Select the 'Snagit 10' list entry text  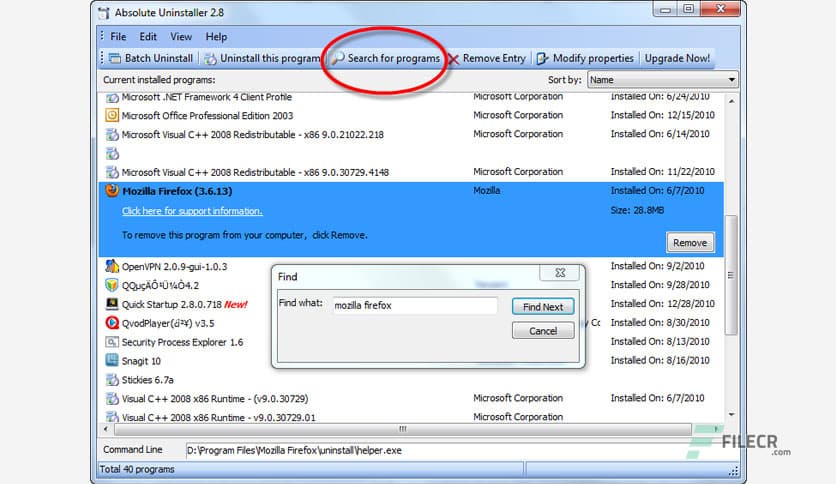tap(141, 361)
